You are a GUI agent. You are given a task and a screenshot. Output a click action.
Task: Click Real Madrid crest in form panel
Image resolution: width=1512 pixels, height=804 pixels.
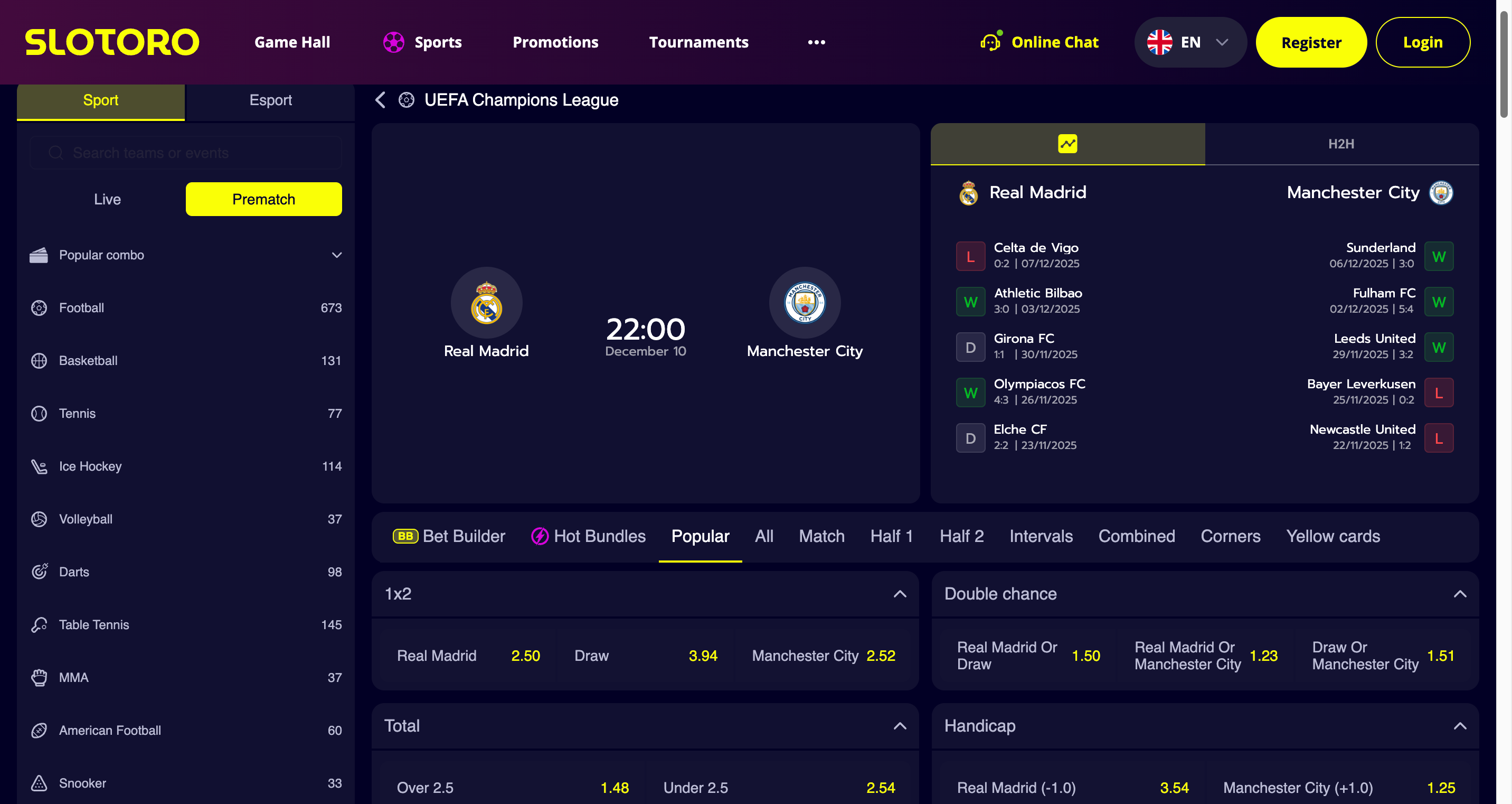(968, 193)
